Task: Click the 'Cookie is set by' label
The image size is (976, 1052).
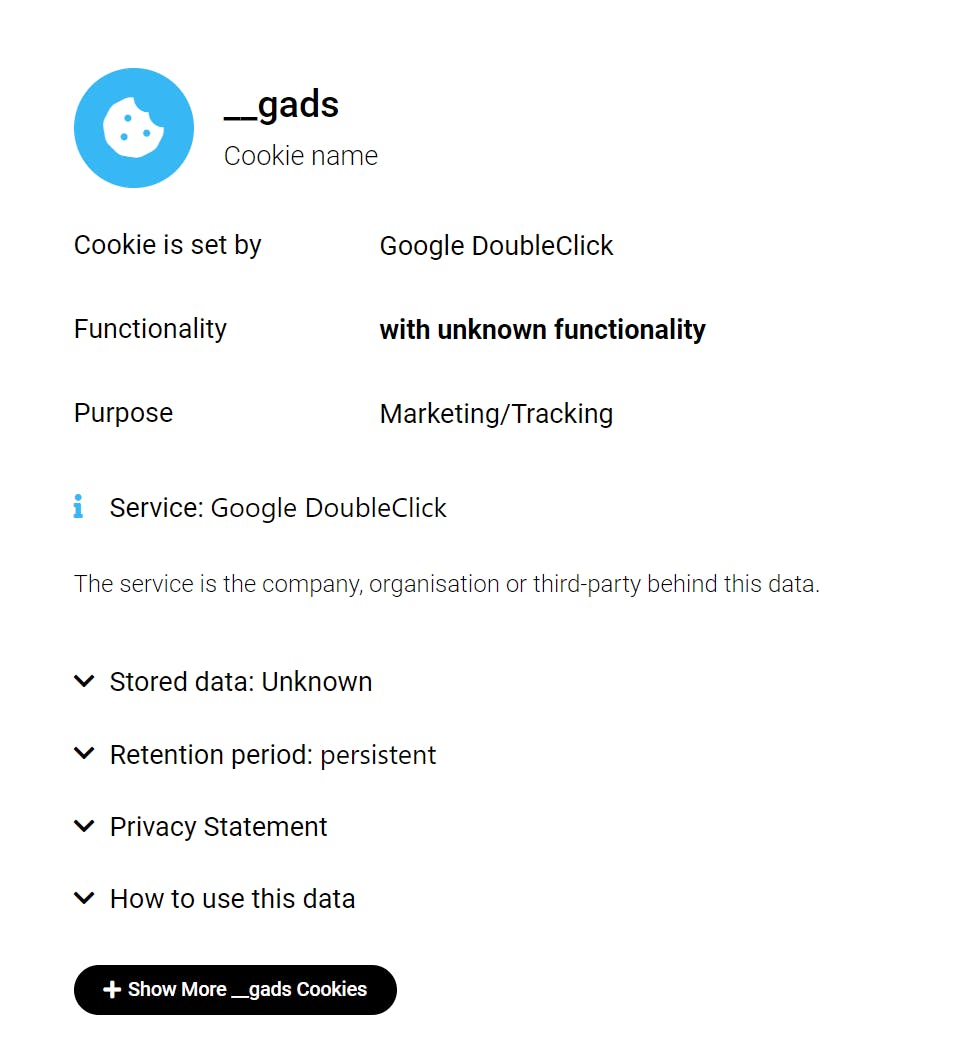Action: tap(168, 245)
